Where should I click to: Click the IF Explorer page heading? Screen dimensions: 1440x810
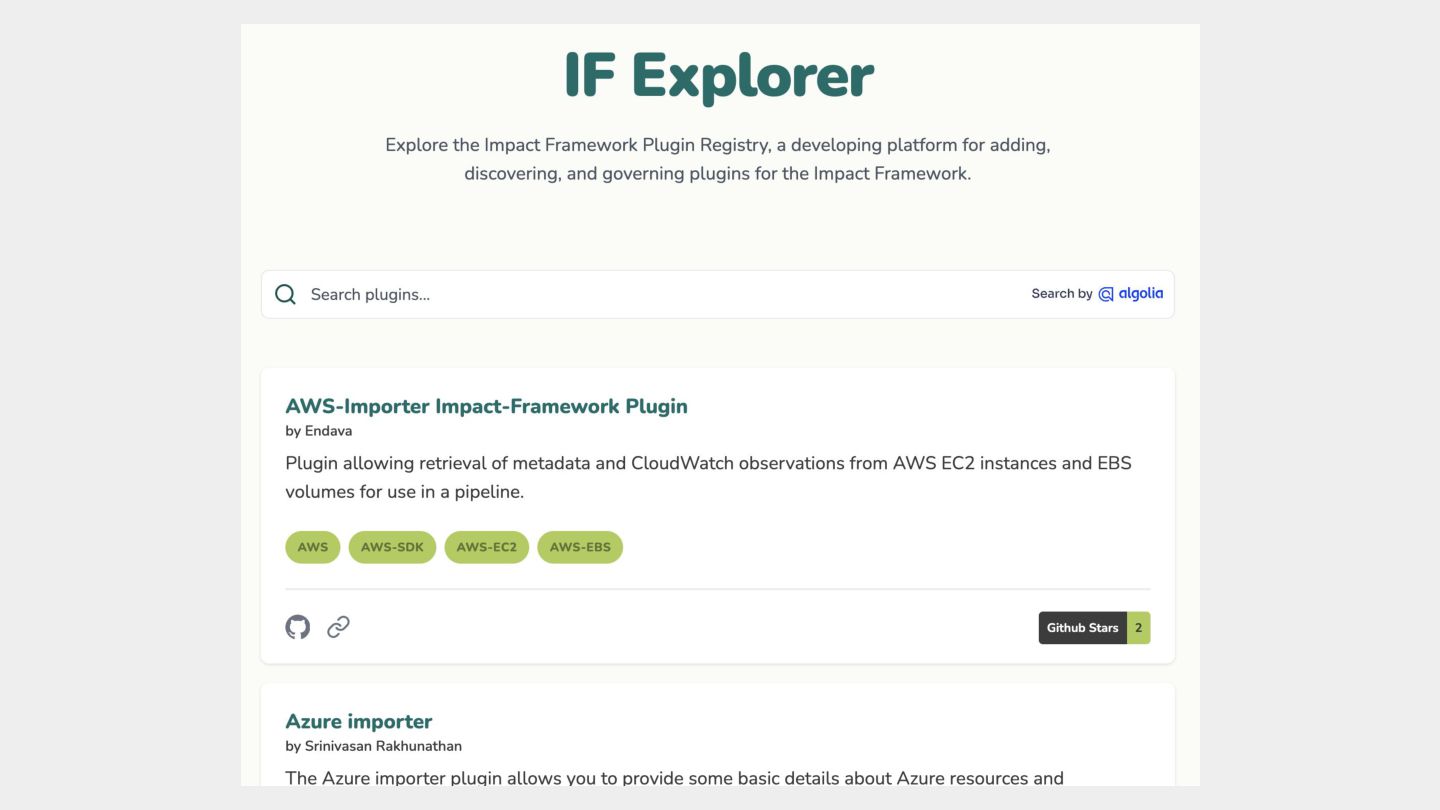(718, 76)
